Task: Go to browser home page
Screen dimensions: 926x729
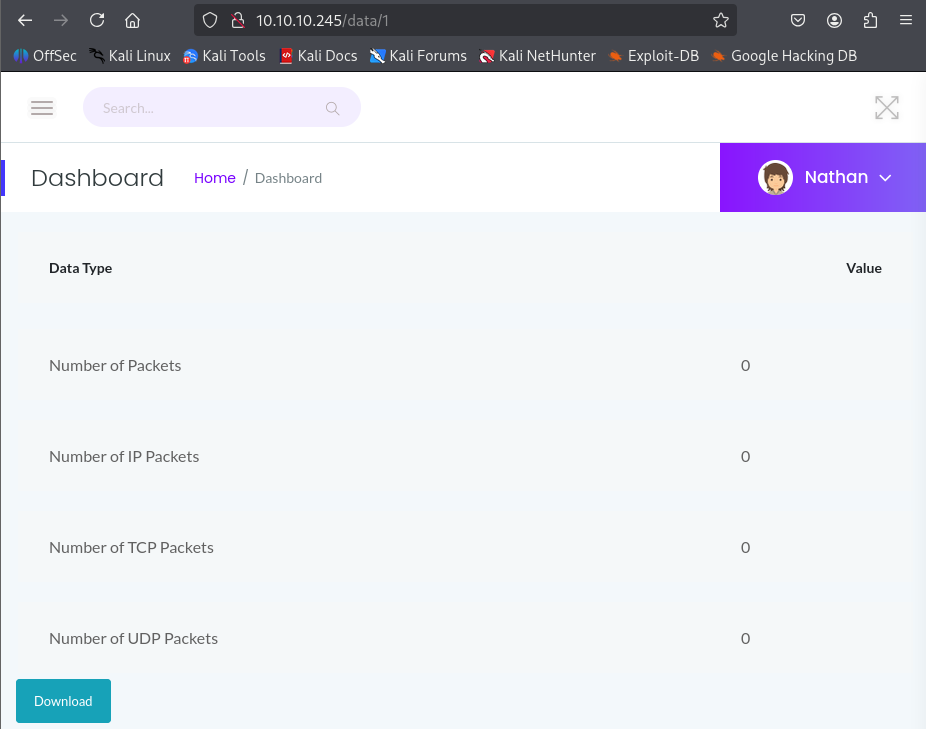Action: [x=132, y=20]
